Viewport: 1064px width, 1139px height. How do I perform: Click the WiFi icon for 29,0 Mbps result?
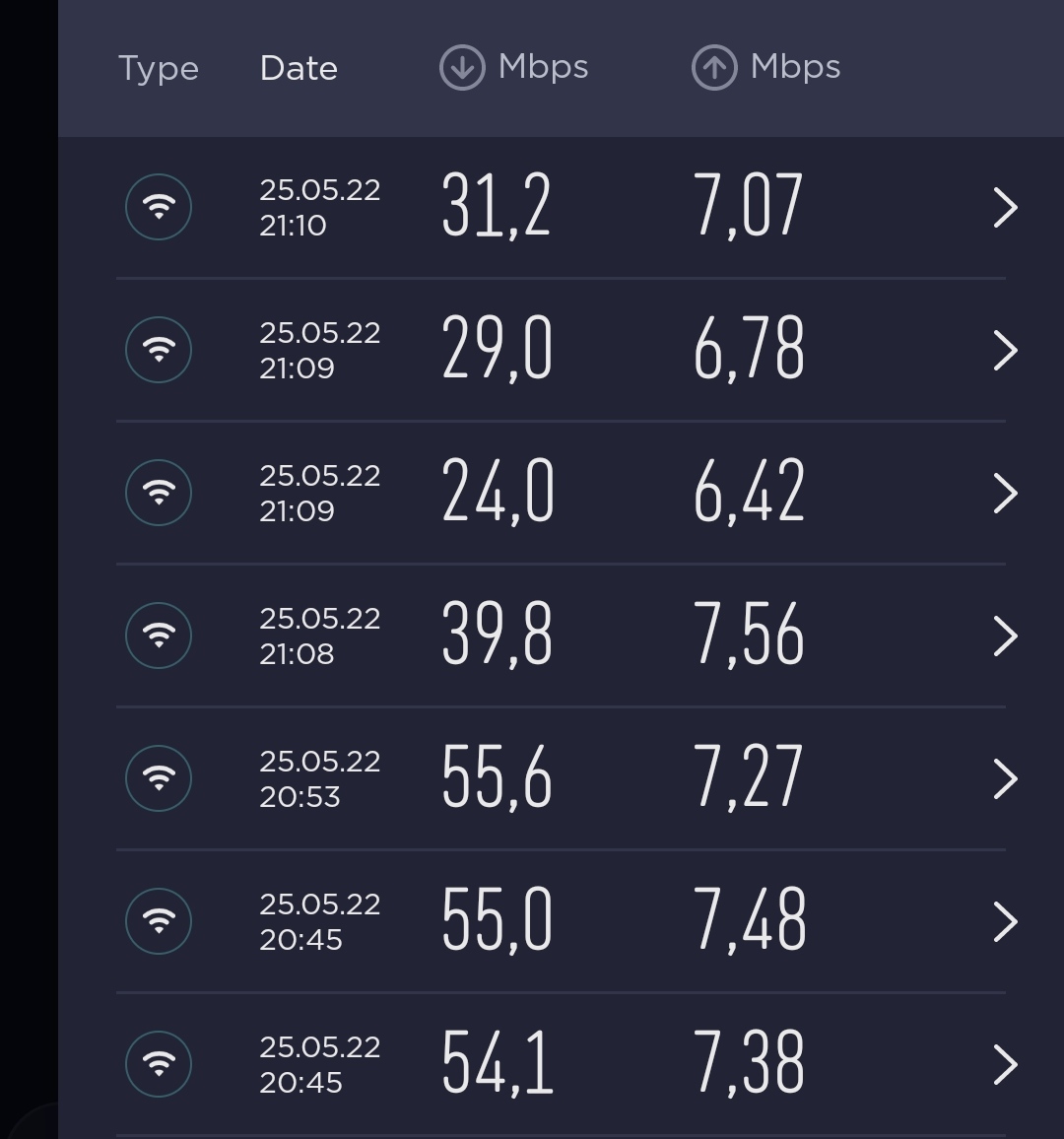tap(159, 350)
